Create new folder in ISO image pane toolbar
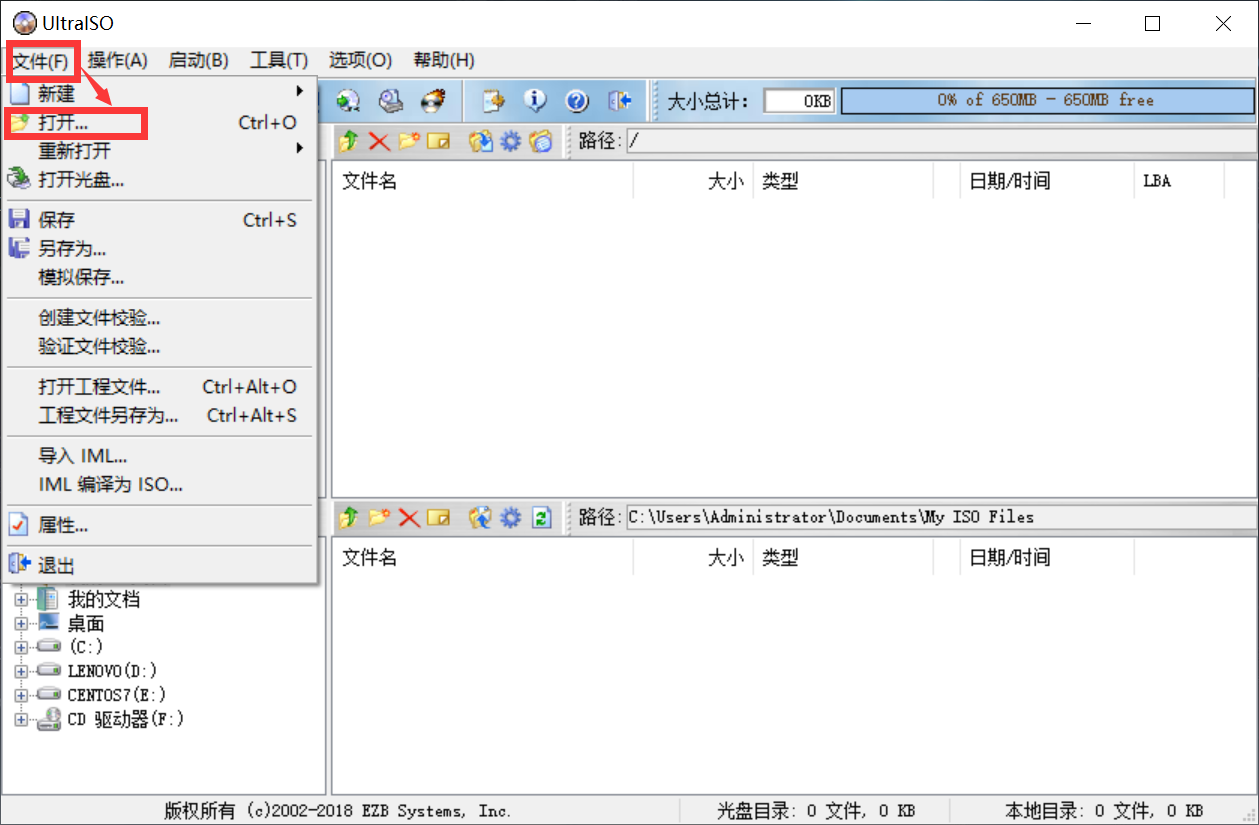The image size is (1259, 825). 408,141
